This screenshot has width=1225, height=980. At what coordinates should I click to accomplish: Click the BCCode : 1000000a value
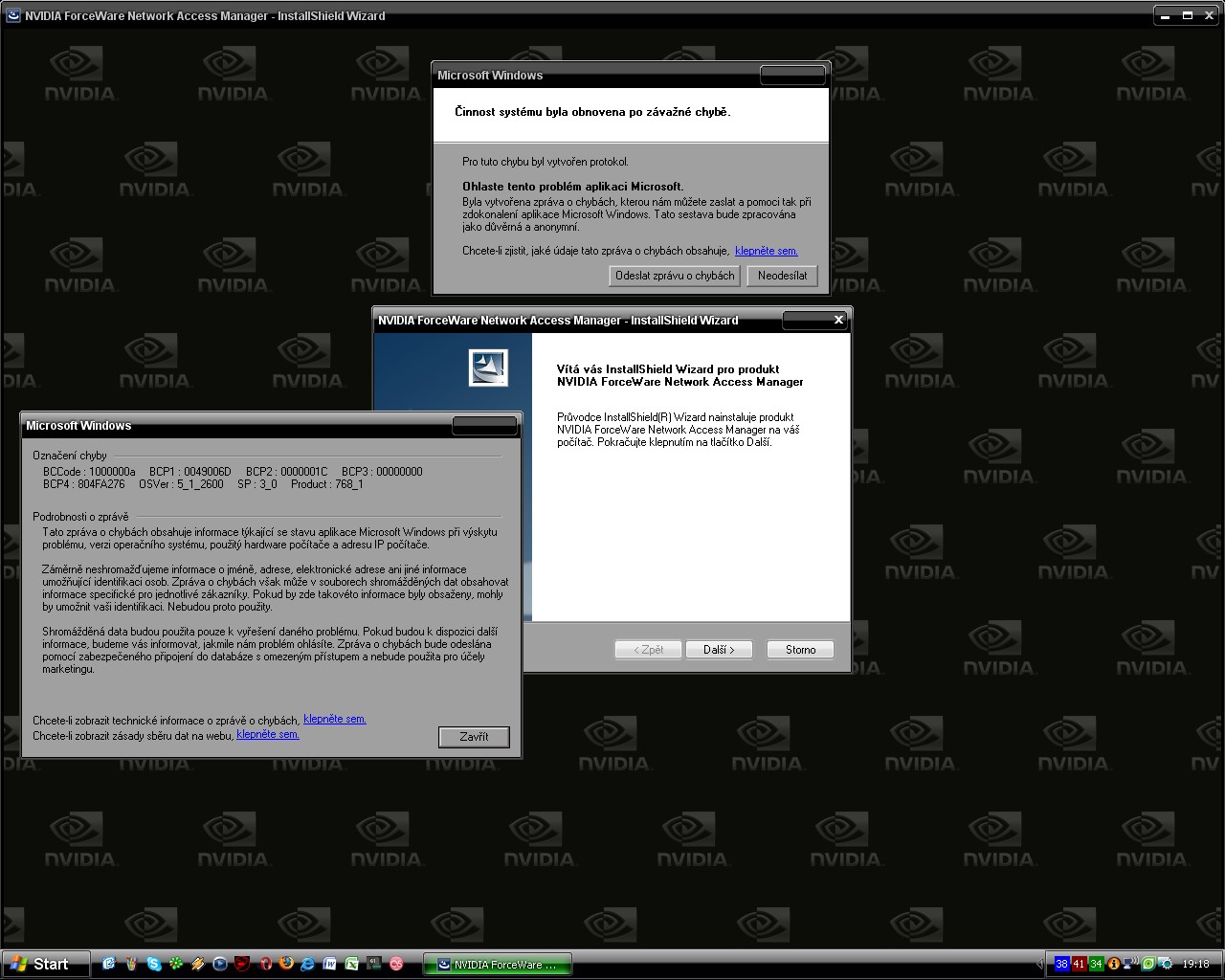click(x=89, y=472)
